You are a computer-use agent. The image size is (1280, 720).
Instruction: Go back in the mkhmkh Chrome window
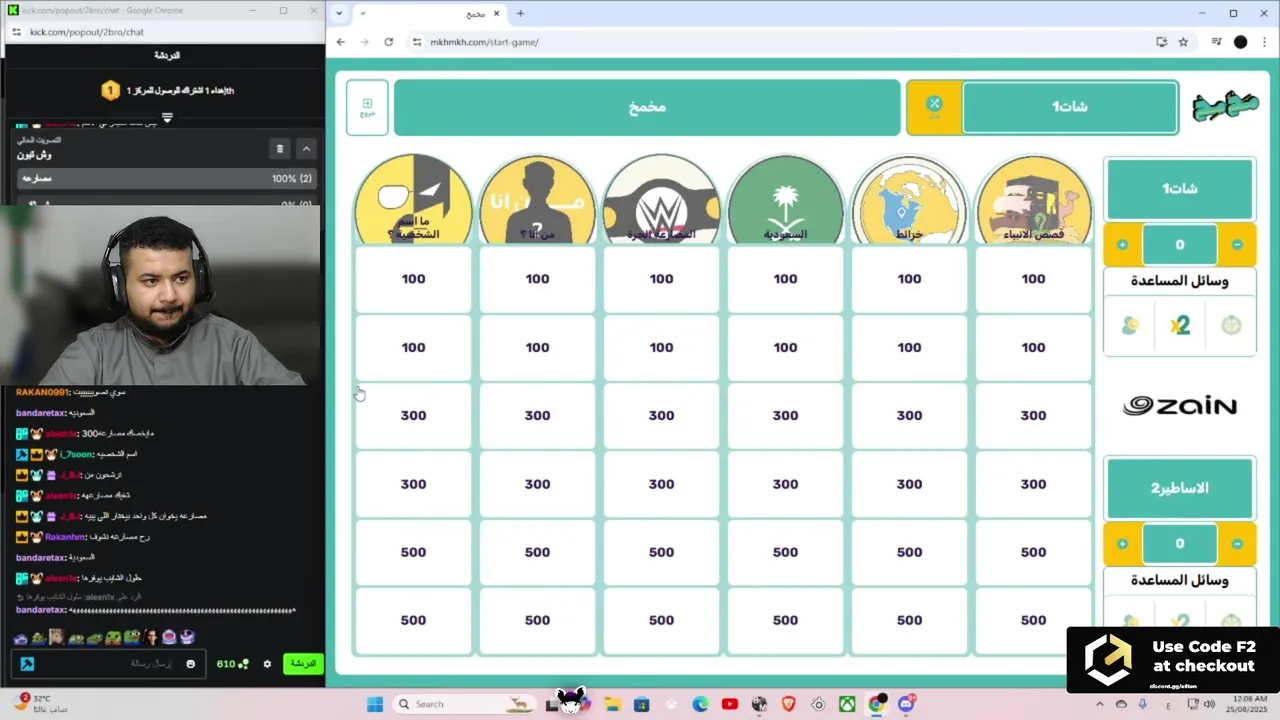point(341,42)
